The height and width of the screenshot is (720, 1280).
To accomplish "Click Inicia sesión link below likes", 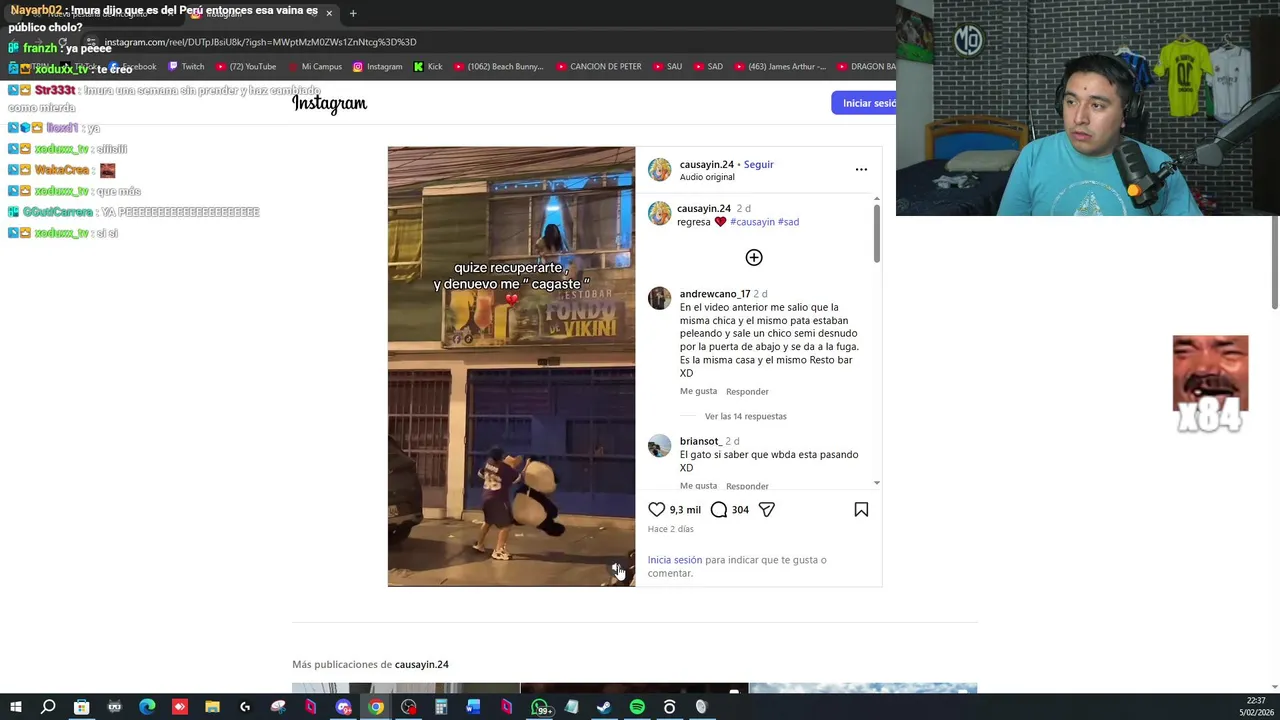I will [675, 560].
